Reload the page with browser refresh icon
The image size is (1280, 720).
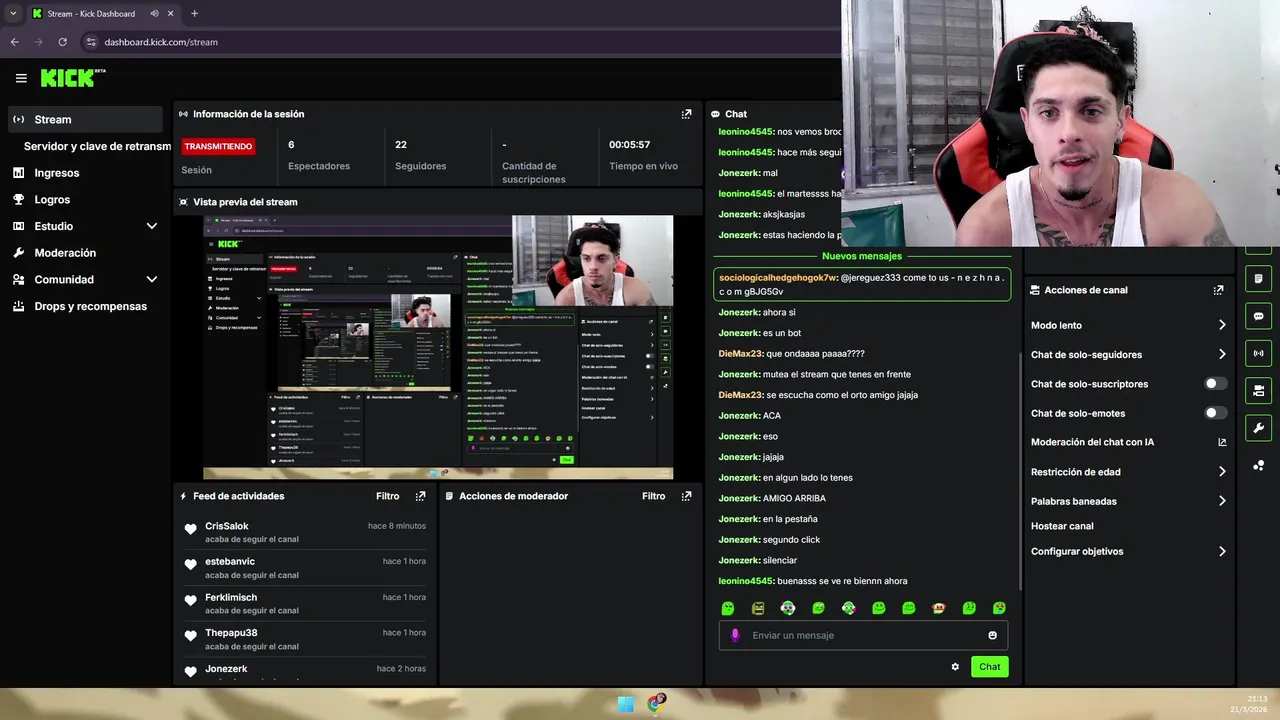tap(62, 42)
